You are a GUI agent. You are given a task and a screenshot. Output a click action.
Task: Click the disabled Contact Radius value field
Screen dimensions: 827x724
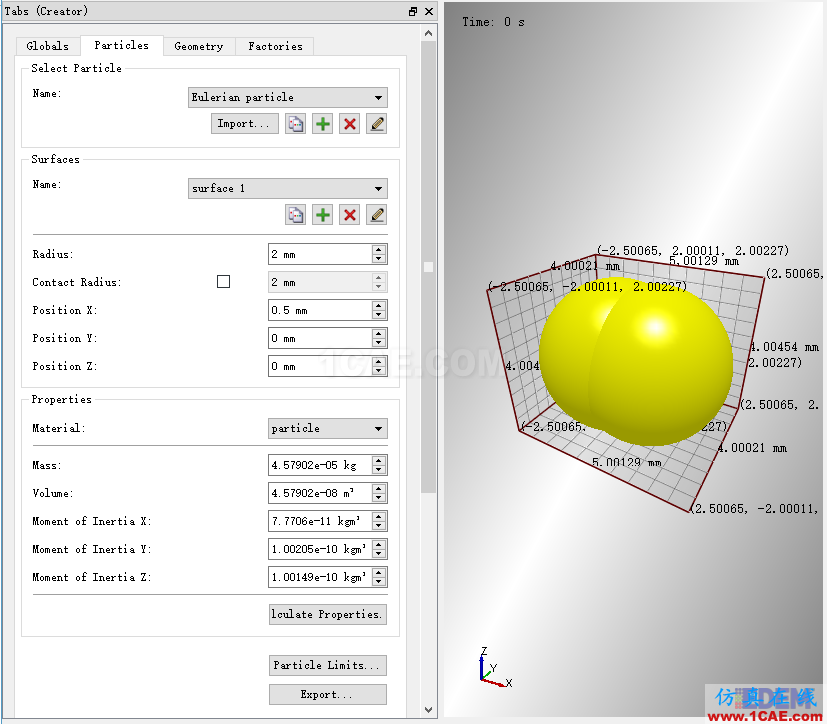[x=320, y=282]
